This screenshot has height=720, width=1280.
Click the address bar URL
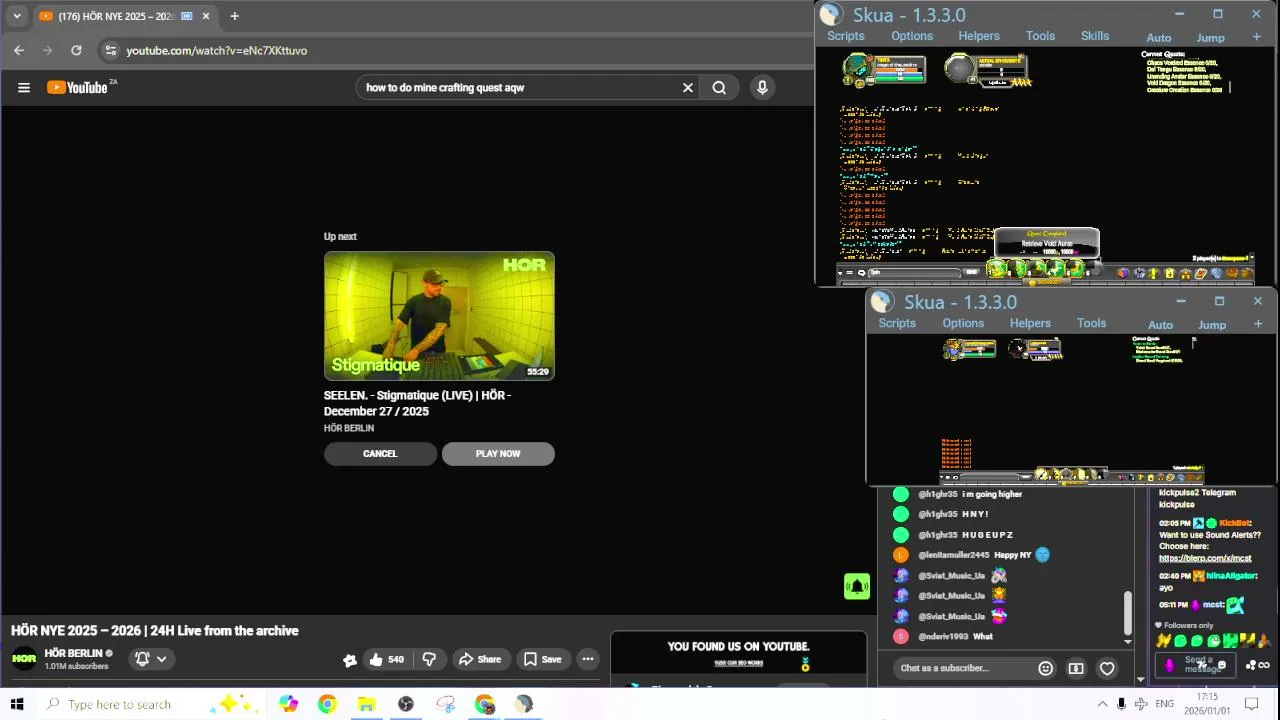click(217, 50)
